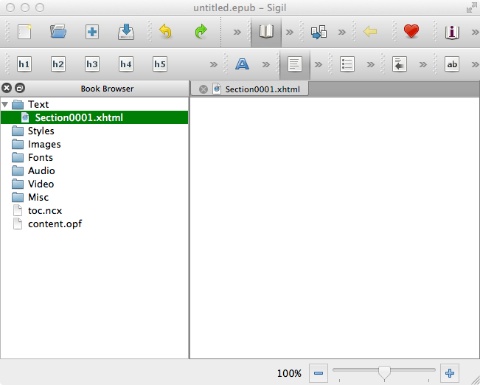Screen dimensions: 480x385
Task: Expand toolbar overflow chevron after redo
Action: pyautogui.click(x=237, y=32)
